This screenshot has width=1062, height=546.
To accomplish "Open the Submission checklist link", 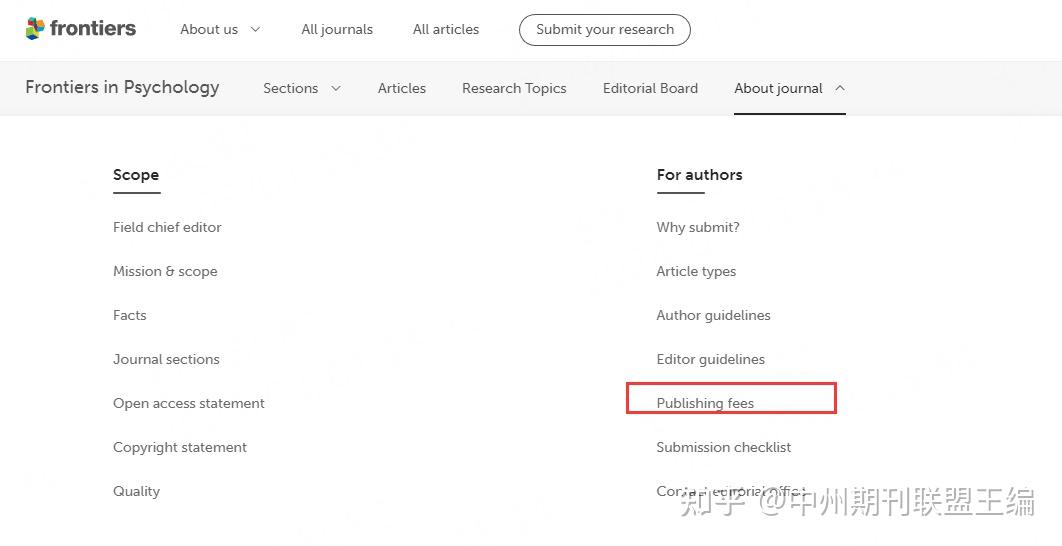I will pos(724,447).
